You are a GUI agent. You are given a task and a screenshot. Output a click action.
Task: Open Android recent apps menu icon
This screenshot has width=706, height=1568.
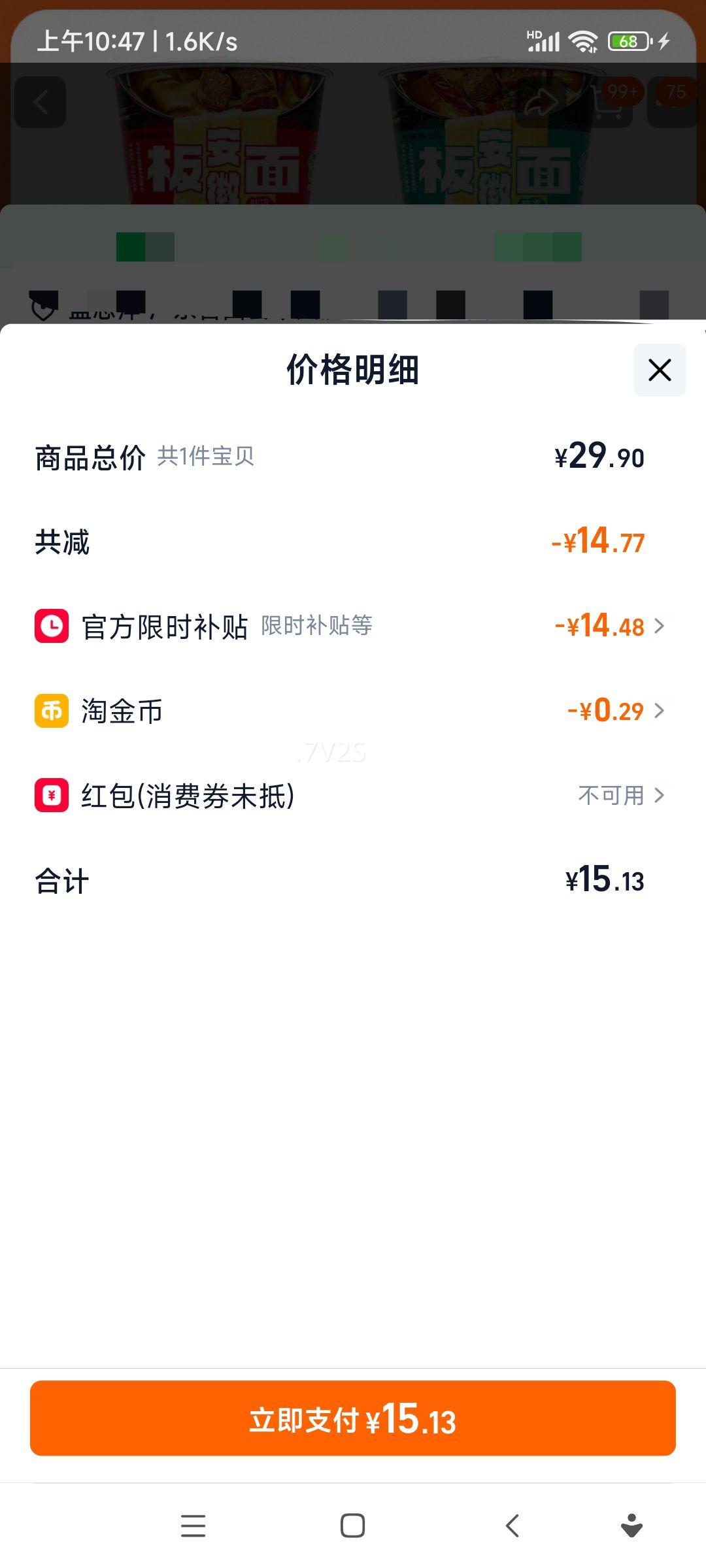193,1526
